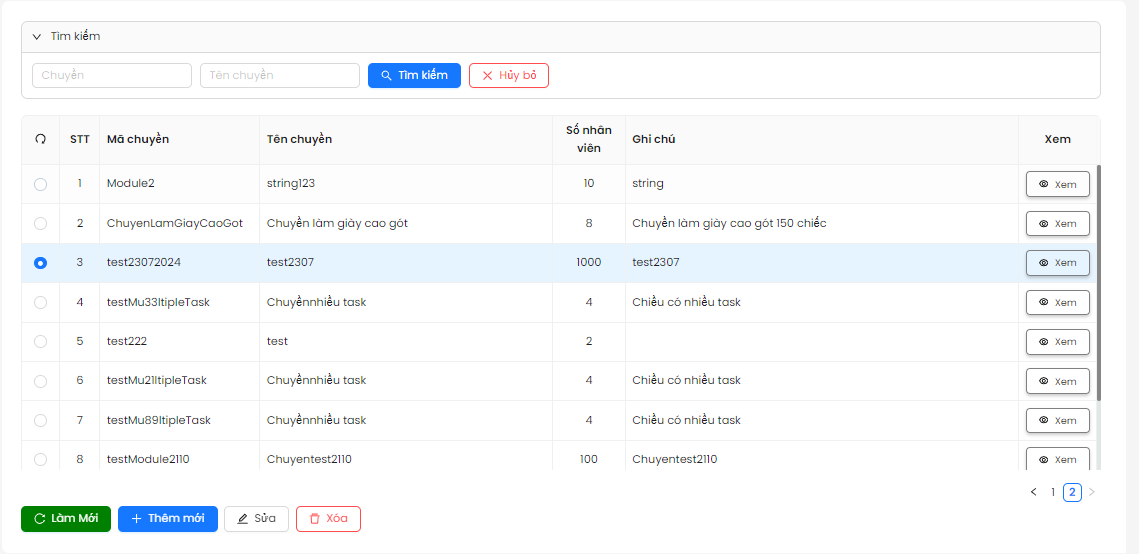Viewport: 1139px width, 554px height.
Task: Delete selection with Xóa trash button
Action: pyautogui.click(x=328, y=519)
